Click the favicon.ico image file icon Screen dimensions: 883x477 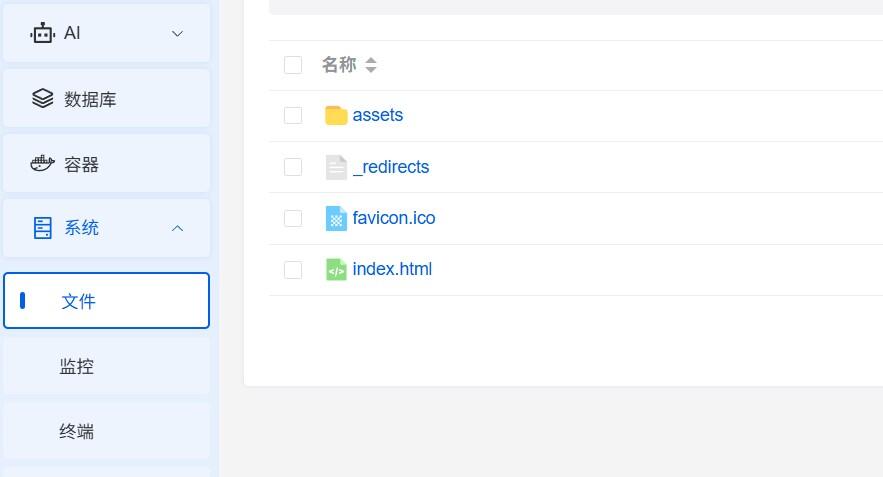point(336,218)
